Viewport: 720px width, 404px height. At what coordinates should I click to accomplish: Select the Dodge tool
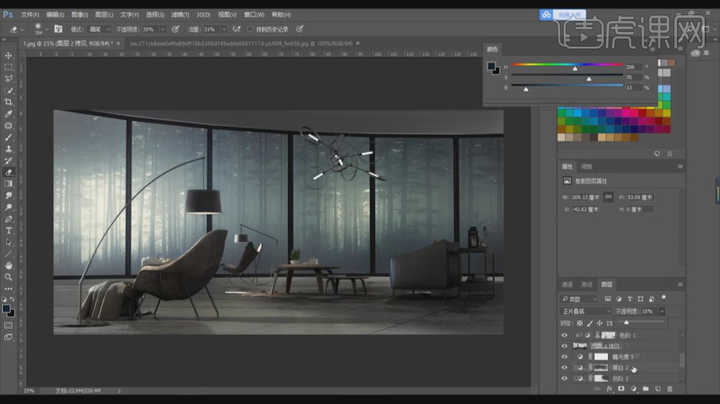coord(8,207)
